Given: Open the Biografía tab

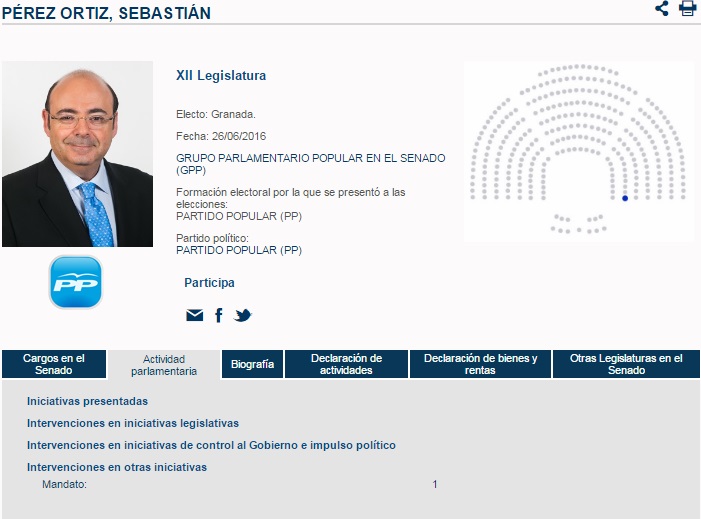Looking at the screenshot, I should point(252,364).
